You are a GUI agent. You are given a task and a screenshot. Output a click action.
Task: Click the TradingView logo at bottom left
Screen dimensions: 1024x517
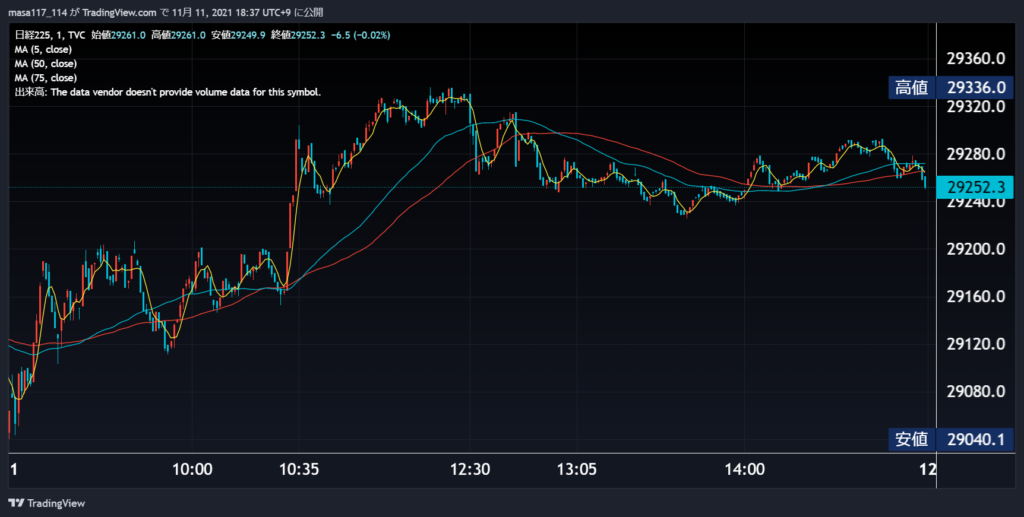[x=46, y=503]
